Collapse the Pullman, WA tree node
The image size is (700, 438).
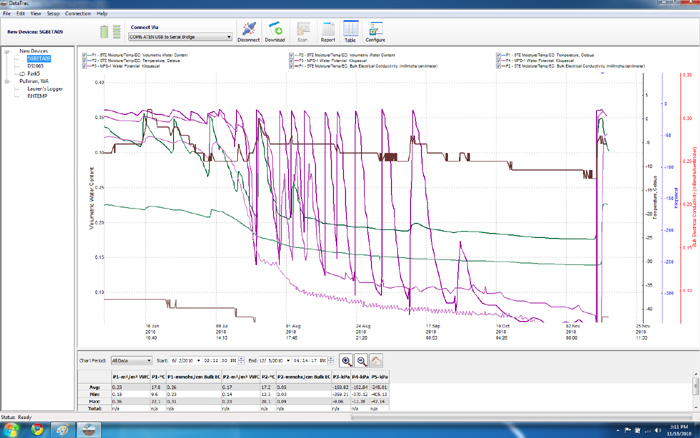pyautogui.click(x=7, y=82)
